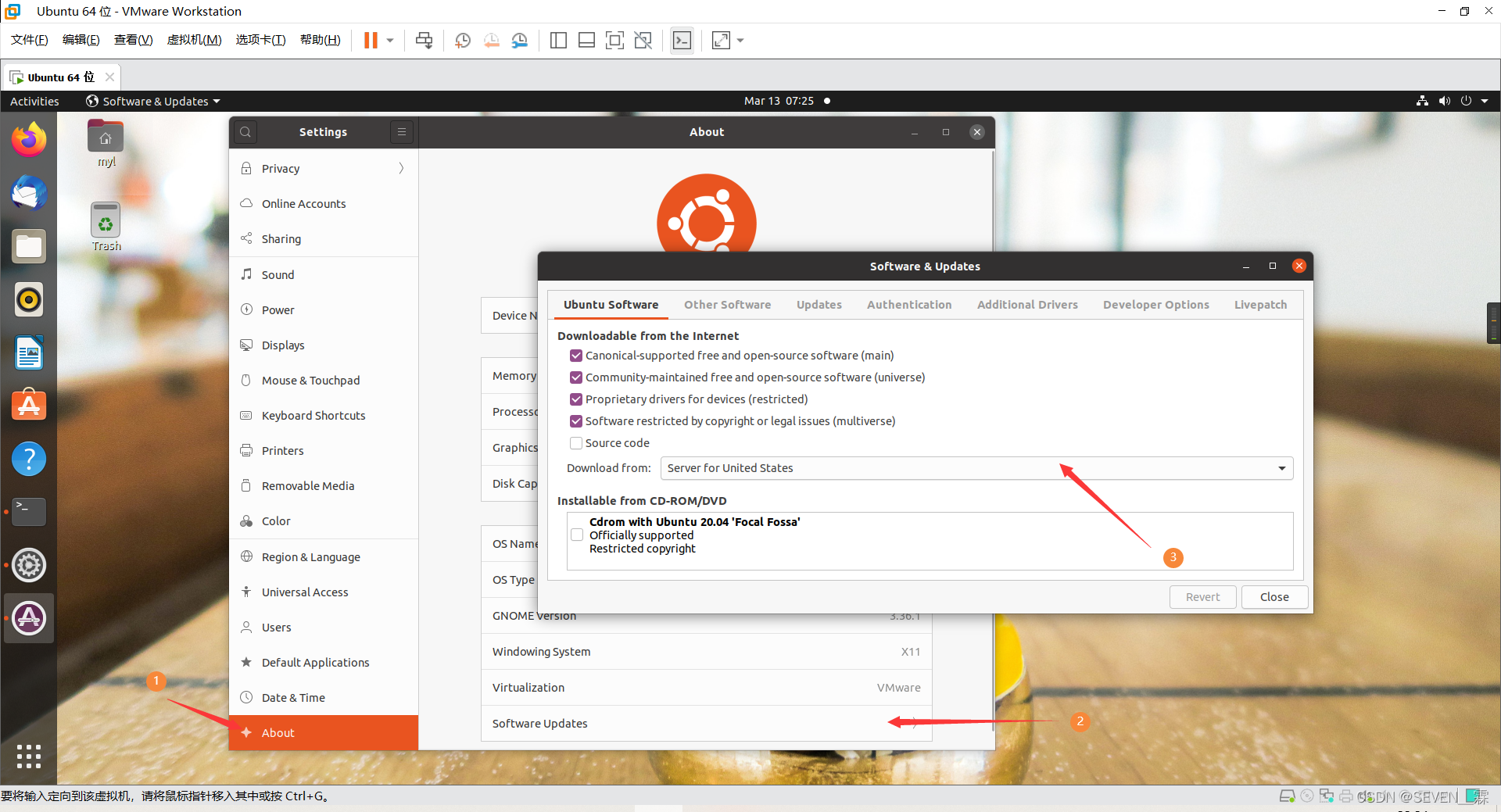Toggle VMware library sidebar view icon
The image size is (1501, 812).
tap(558, 41)
